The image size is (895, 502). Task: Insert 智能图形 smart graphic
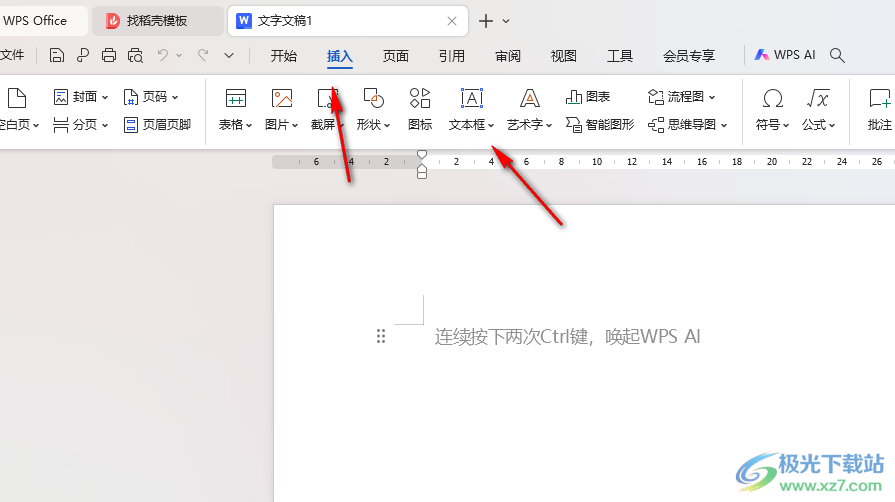pos(600,124)
